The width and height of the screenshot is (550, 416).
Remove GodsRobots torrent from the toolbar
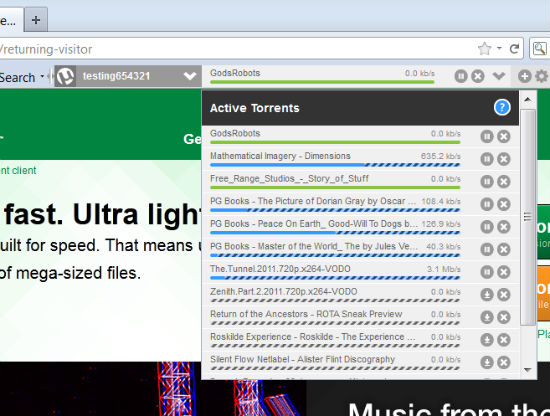coord(478,76)
